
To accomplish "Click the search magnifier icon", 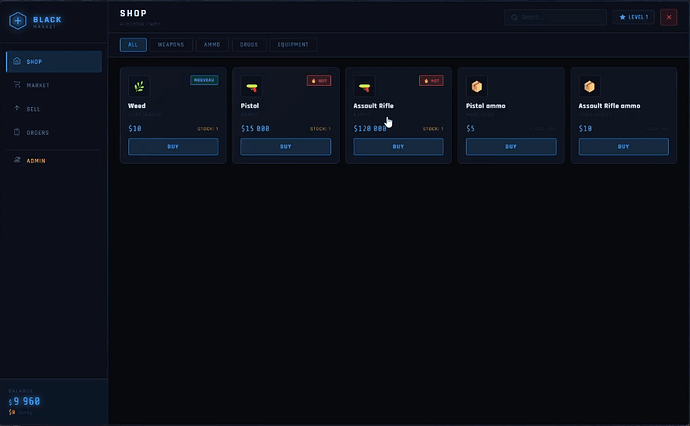I will click(x=514, y=17).
